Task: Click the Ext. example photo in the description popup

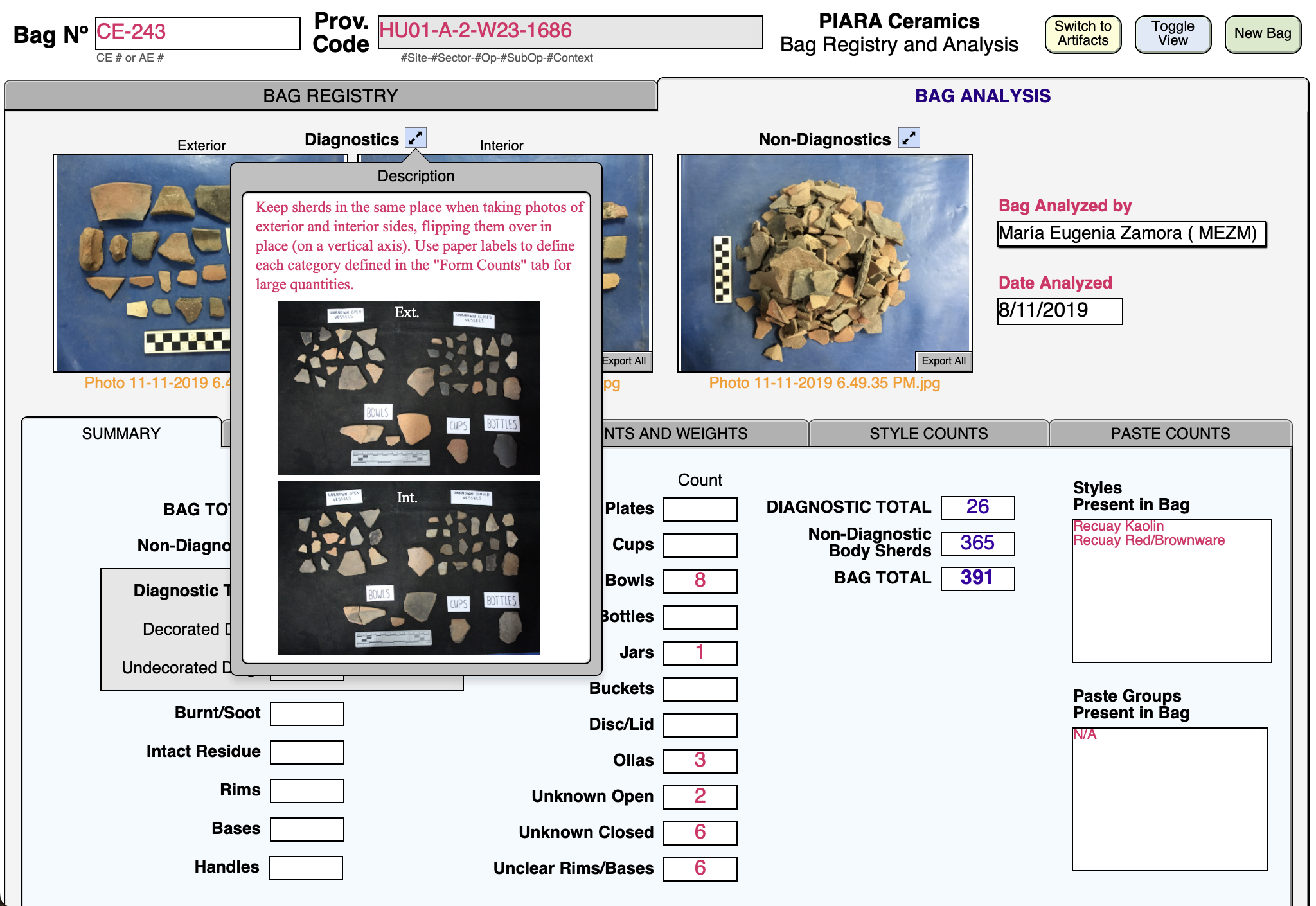Action: tap(408, 387)
